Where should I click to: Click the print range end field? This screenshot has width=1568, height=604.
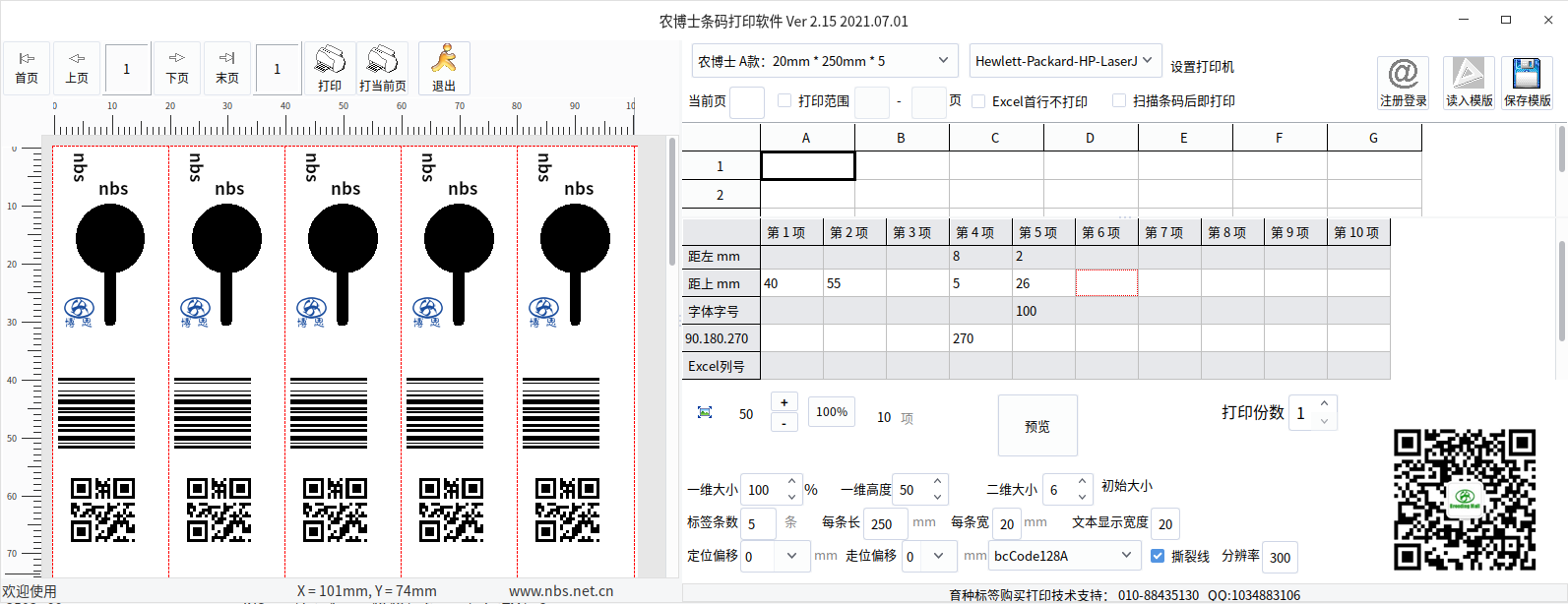tap(929, 101)
